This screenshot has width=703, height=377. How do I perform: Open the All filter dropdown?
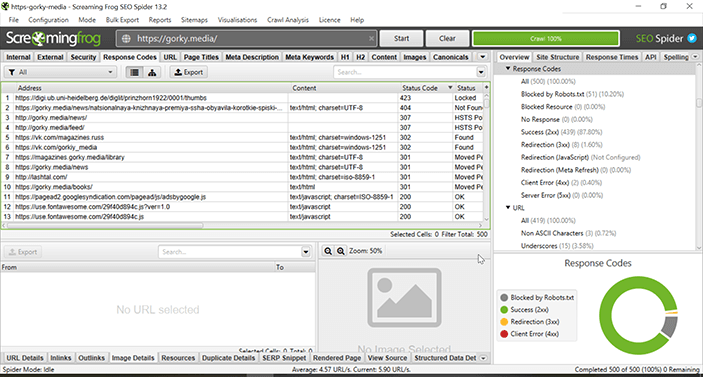(61, 72)
